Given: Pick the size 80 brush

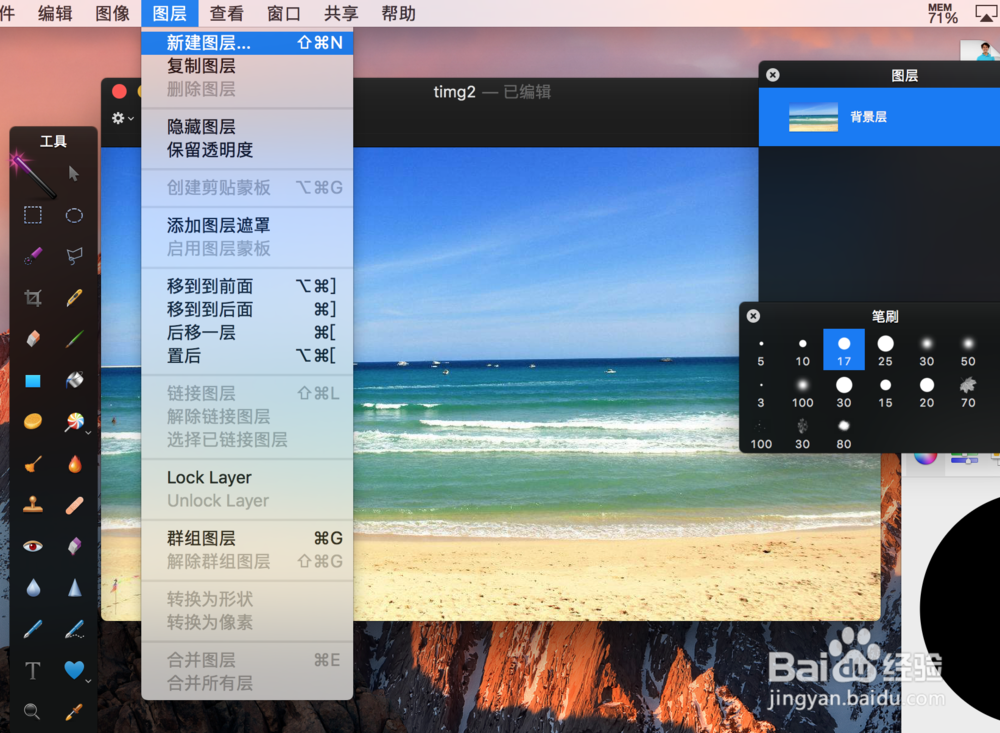Looking at the screenshot, I should (844, 433).
